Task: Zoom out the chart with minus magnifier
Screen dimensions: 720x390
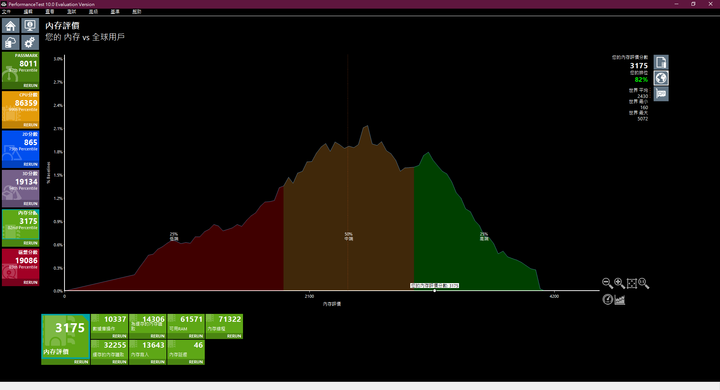Action: tap(607, 283)
